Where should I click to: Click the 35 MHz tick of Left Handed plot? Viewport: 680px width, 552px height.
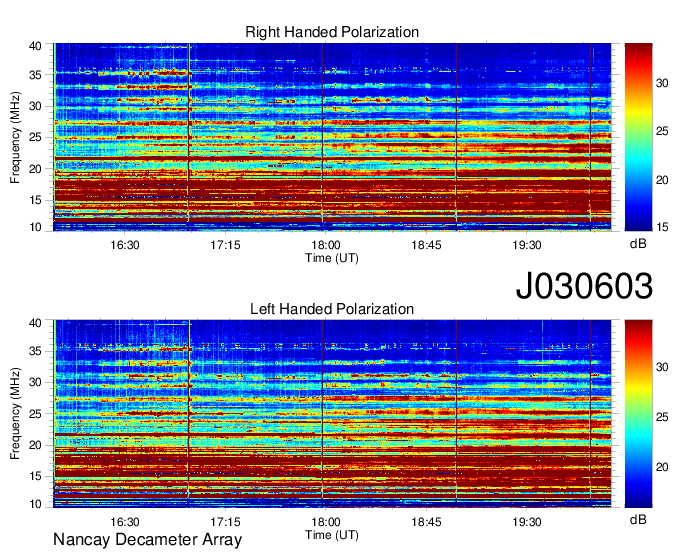(x=35, y=351)
